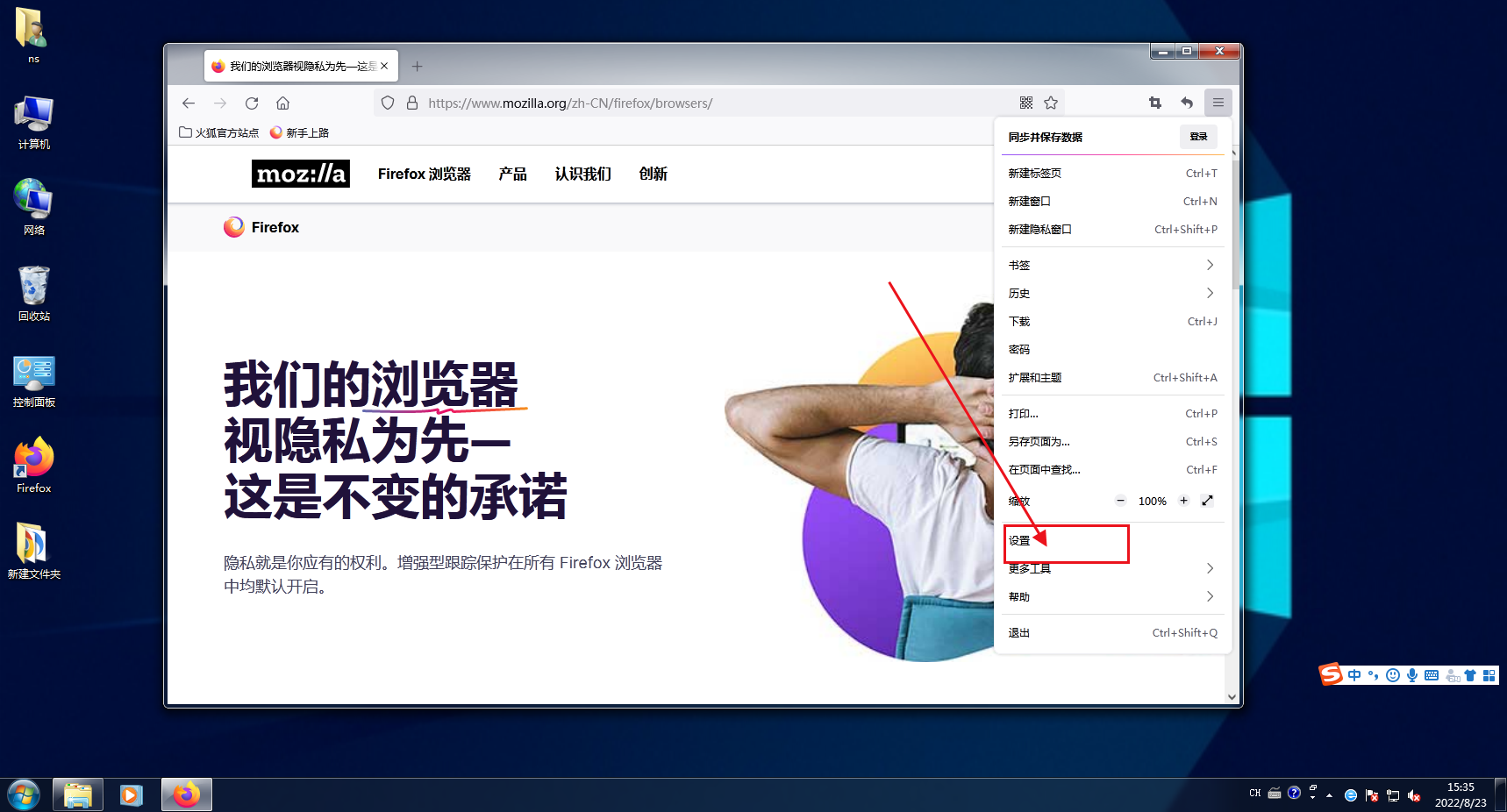Viewport: 1507px width, 812px height.
Task: Select 新建窗口 menu entry
Action: pyautogui.click(x=1112, y=202)
